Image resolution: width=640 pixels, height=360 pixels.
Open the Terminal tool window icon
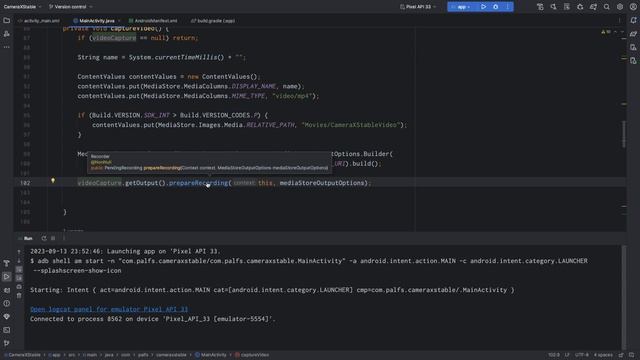[7, 330]
